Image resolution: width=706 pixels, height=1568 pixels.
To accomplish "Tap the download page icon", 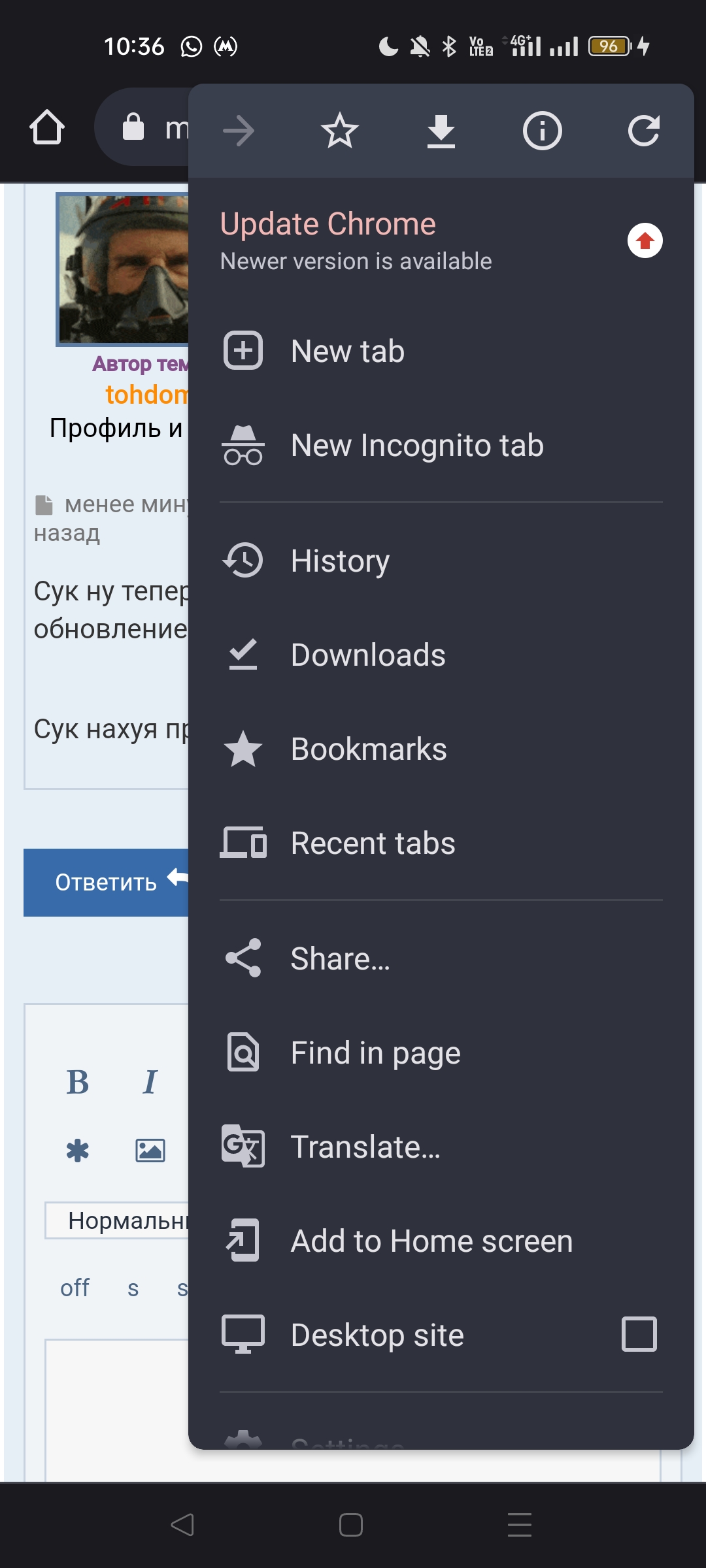I will [441, 131].
